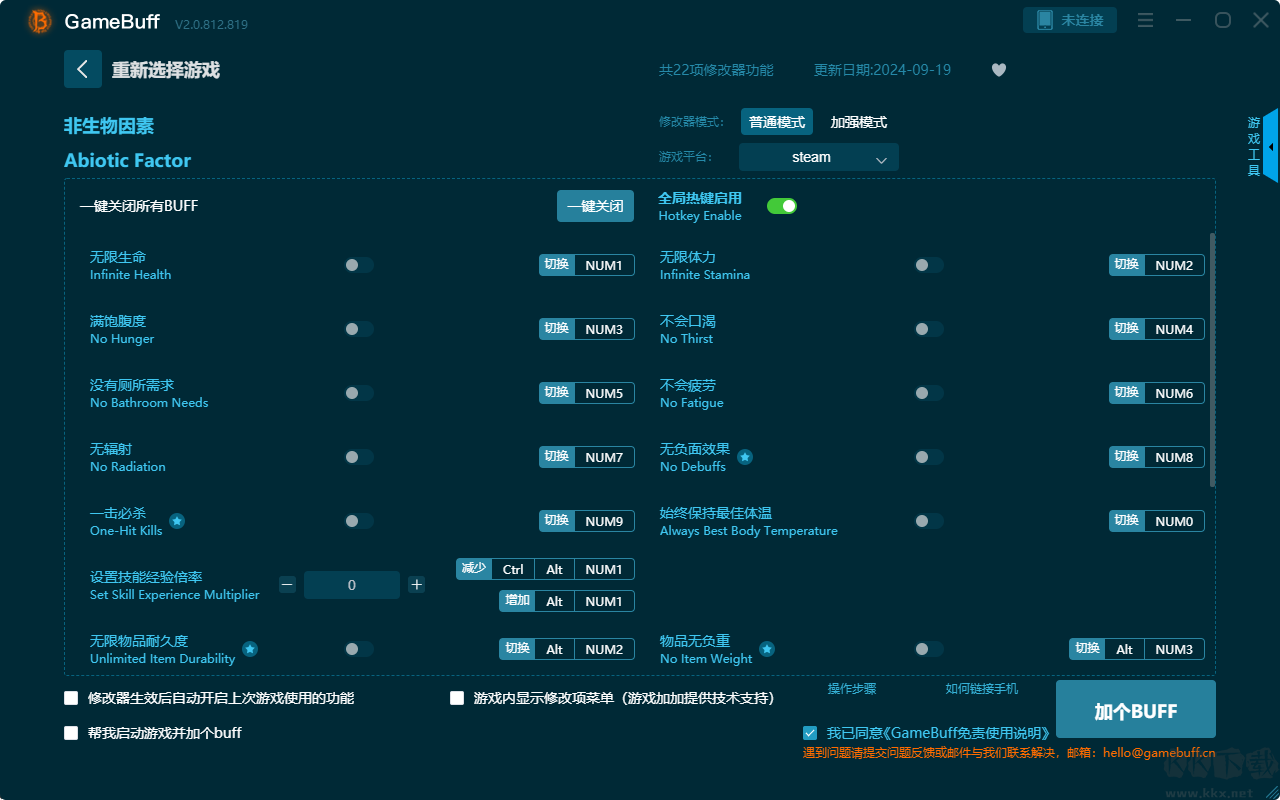This screenshot has height=800, width=1280.
Task: Open the GameBuff免责使用说明 link
Action: [966, 733]
